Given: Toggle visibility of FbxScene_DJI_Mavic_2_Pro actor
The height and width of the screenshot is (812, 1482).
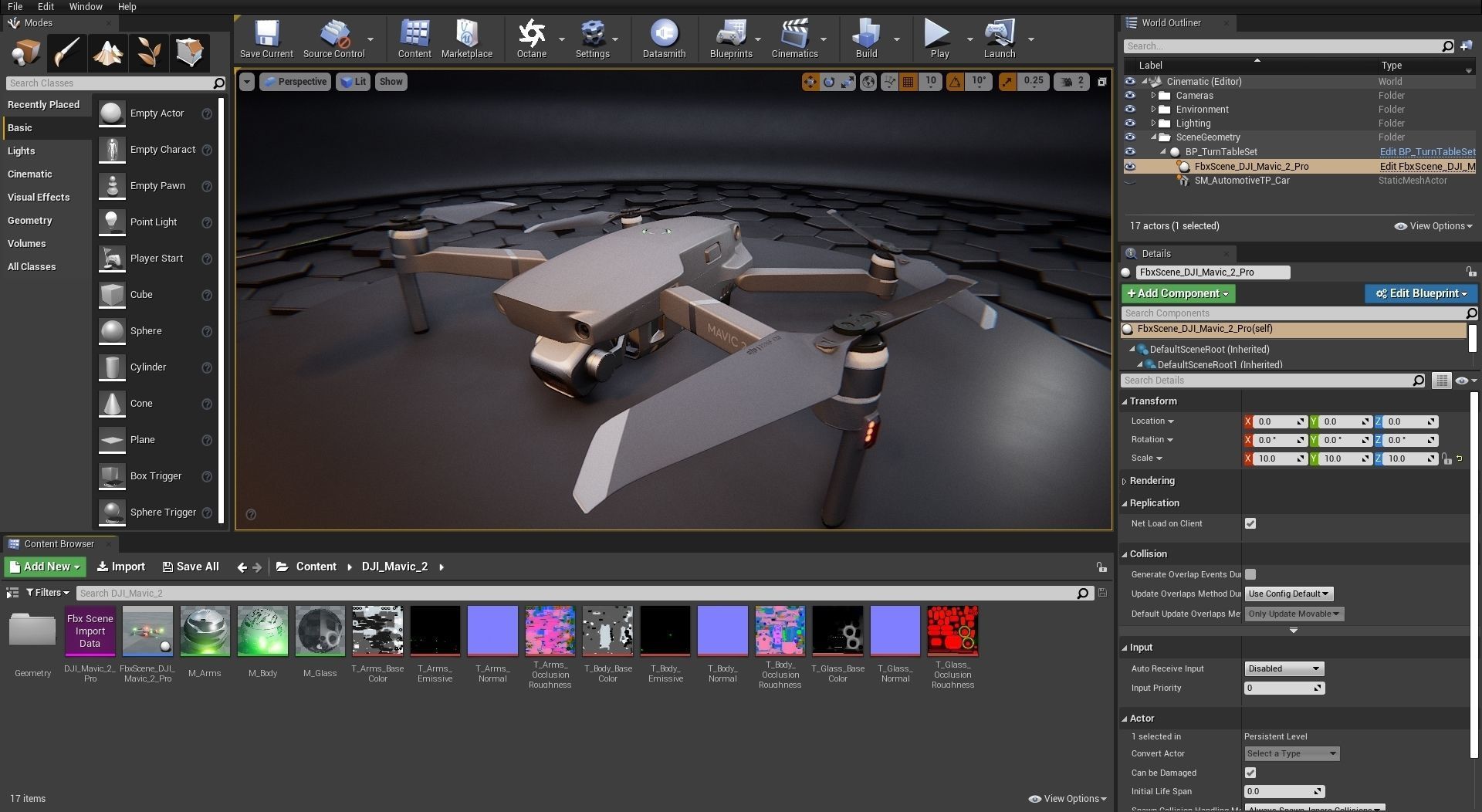Looking at the screenshot, I should [x=1130, y=167].
